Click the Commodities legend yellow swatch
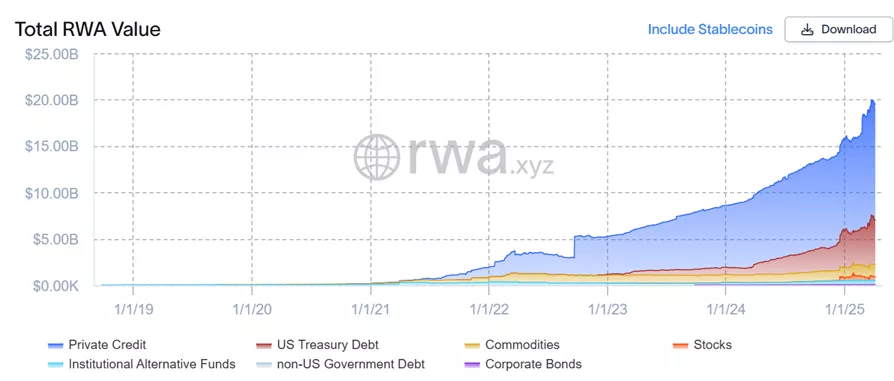The width and height of the screenshot is (894, 381). (472, 345)
